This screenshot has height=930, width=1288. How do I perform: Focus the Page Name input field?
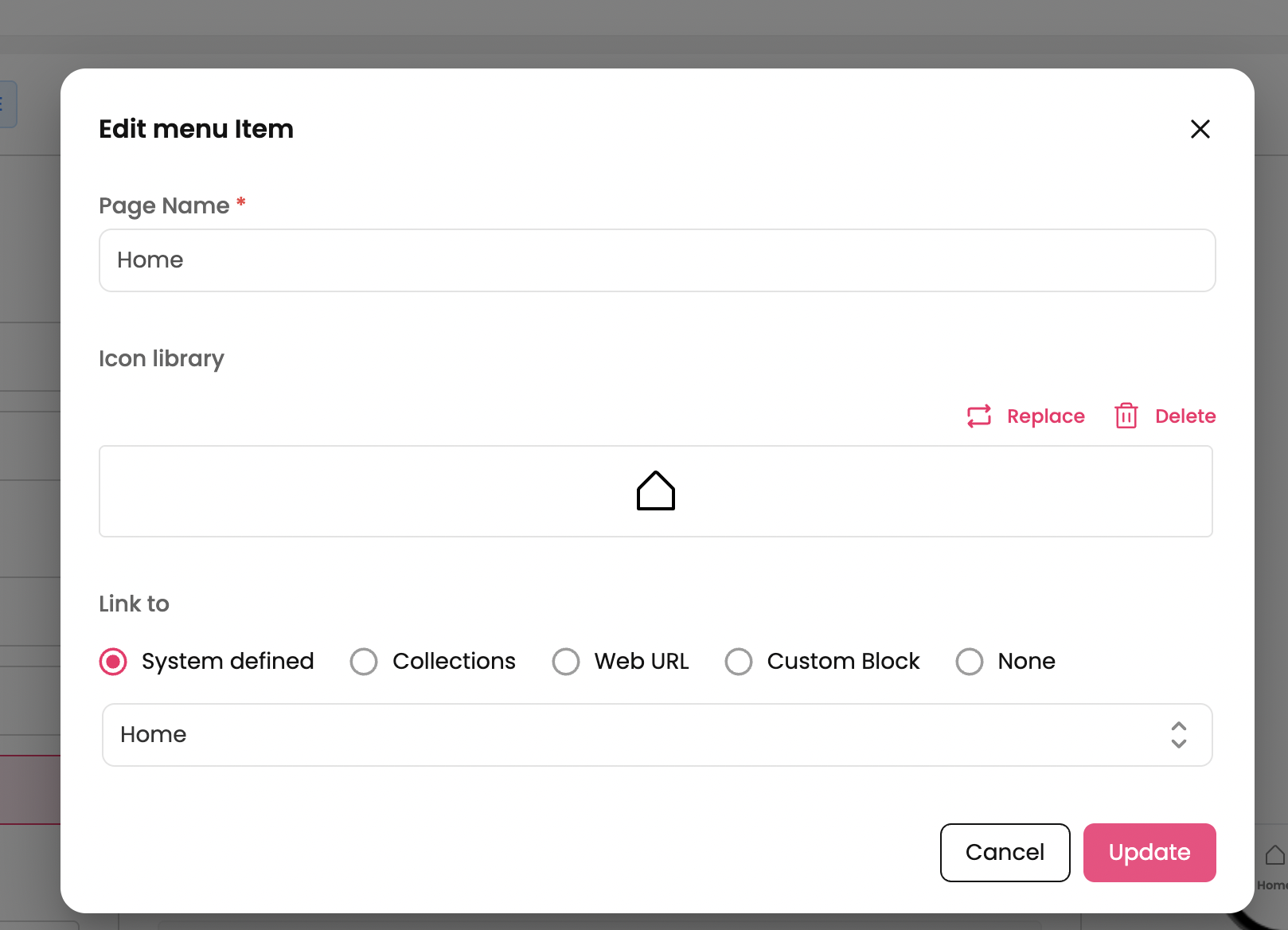click(x=657, y=260)
